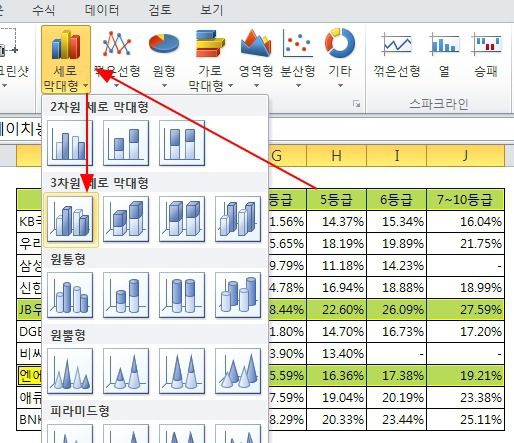Open the 원형 pie chart gallery

164,58
